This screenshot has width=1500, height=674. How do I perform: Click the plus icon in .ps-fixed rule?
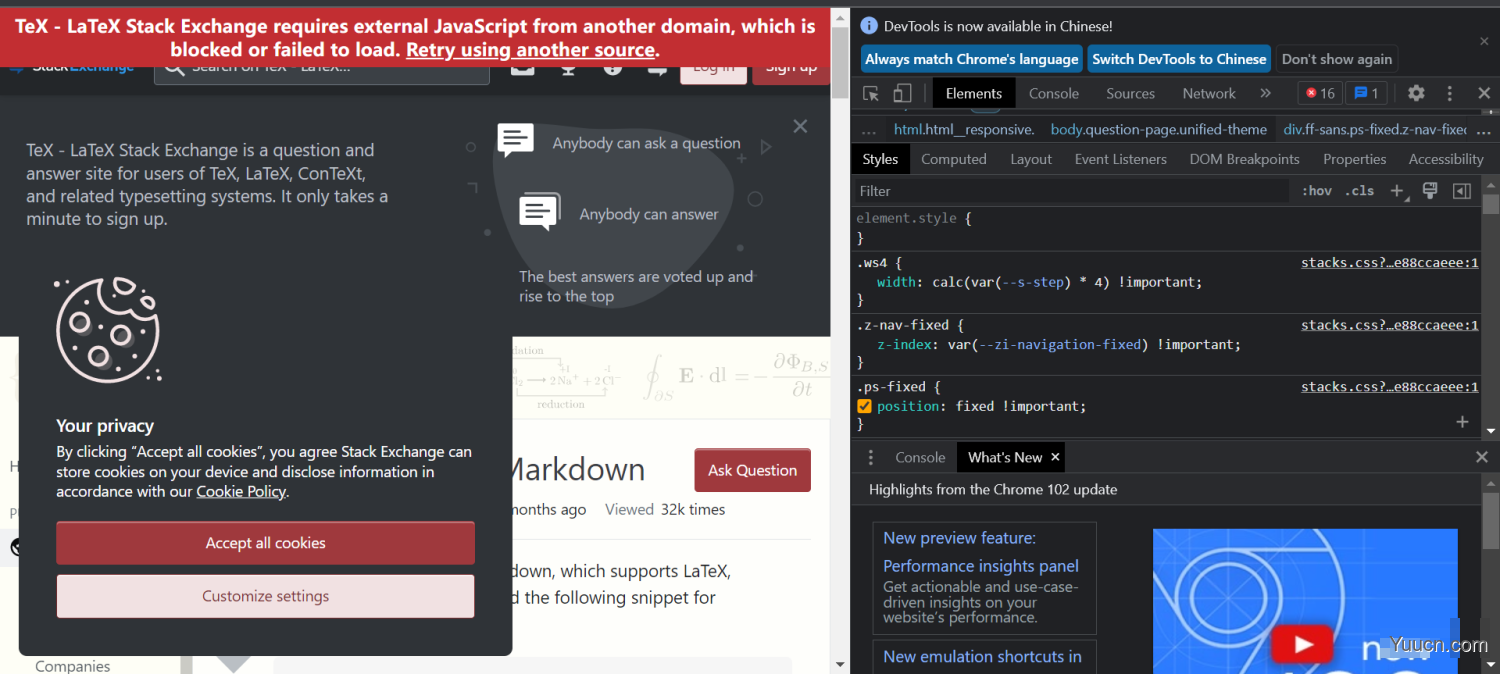[x=1462, y=422]
